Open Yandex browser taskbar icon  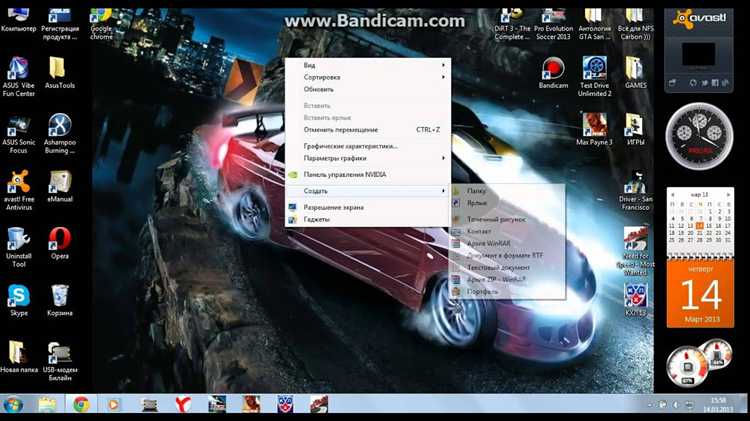pyautogui.click(x=182, y=405)
